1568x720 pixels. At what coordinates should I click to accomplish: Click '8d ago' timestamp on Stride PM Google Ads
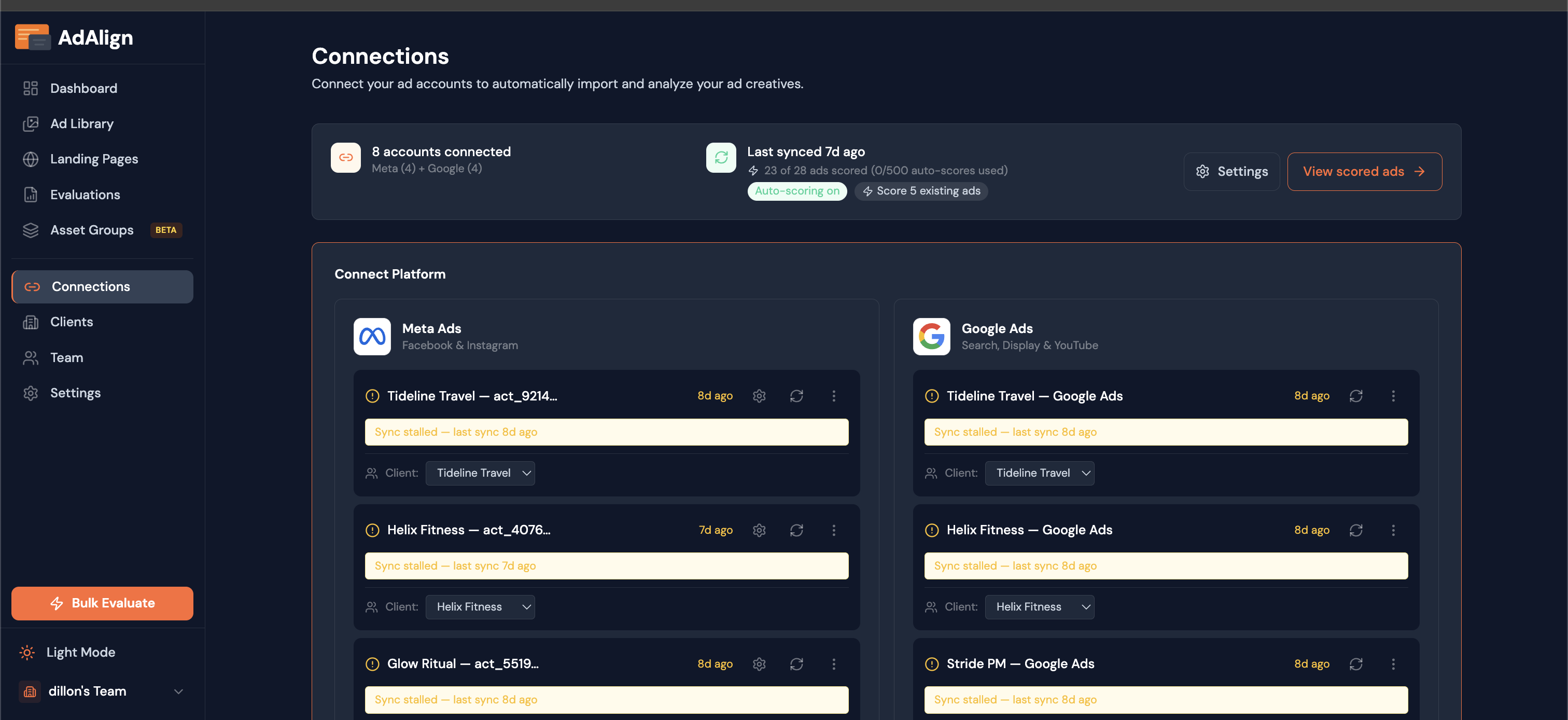point(1312,664)
